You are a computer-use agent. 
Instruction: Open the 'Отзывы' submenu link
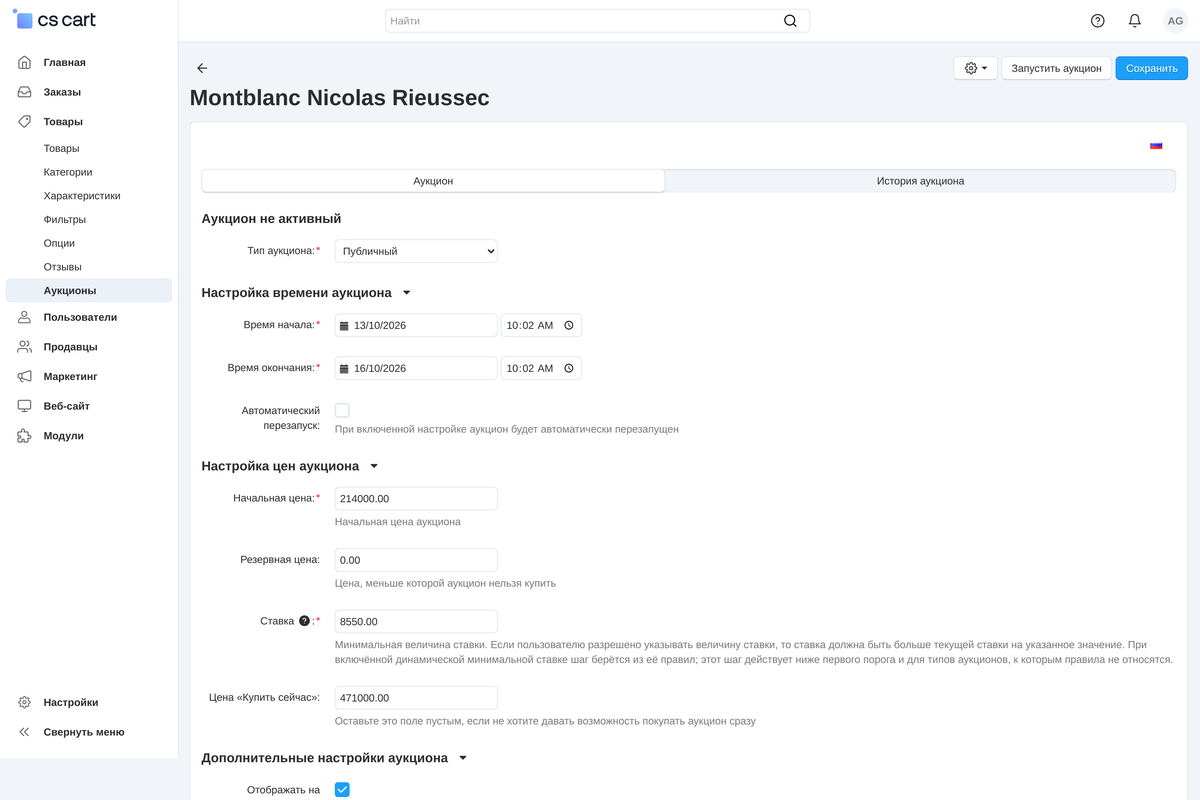coord(63,267)
